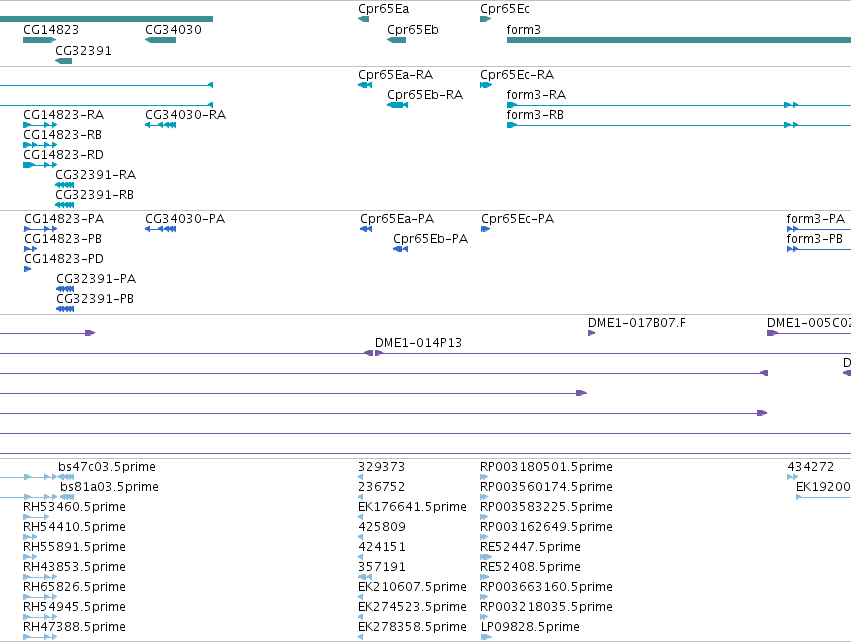
Task: Click the EK278358.5prime EST label
Action: click(412, 627)
